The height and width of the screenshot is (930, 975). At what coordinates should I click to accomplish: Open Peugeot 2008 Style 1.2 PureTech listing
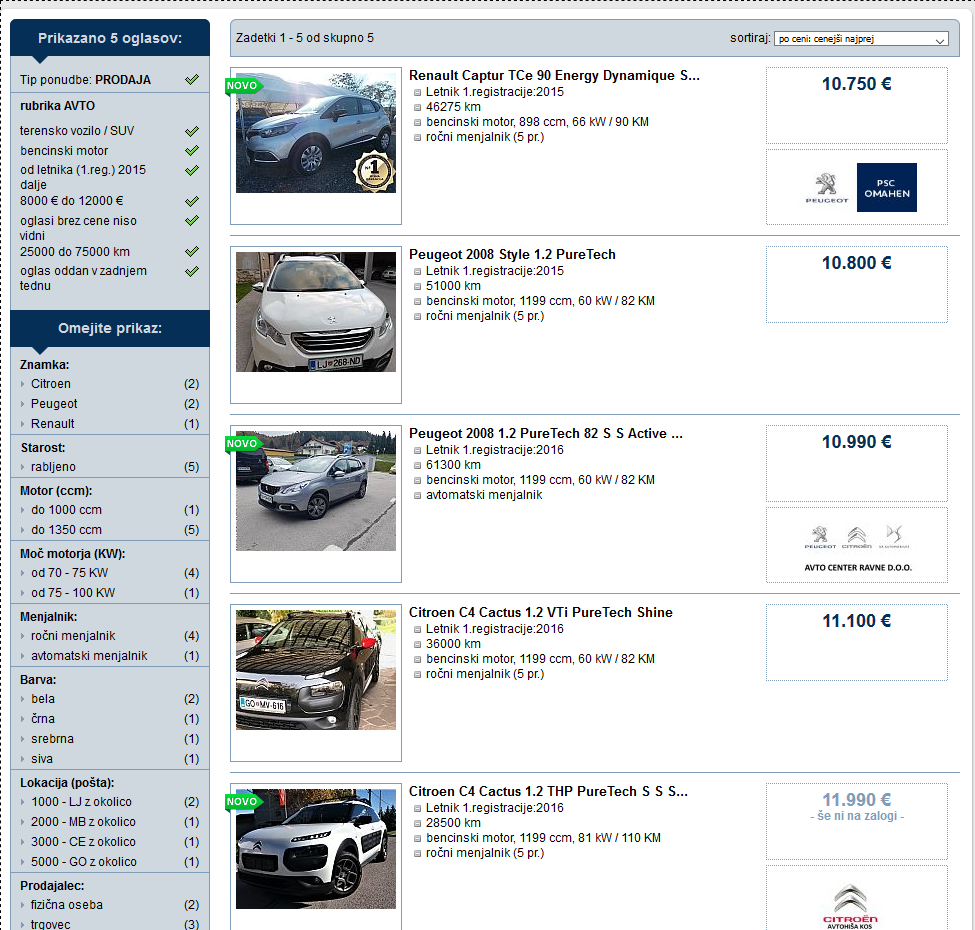pos(512,254)
